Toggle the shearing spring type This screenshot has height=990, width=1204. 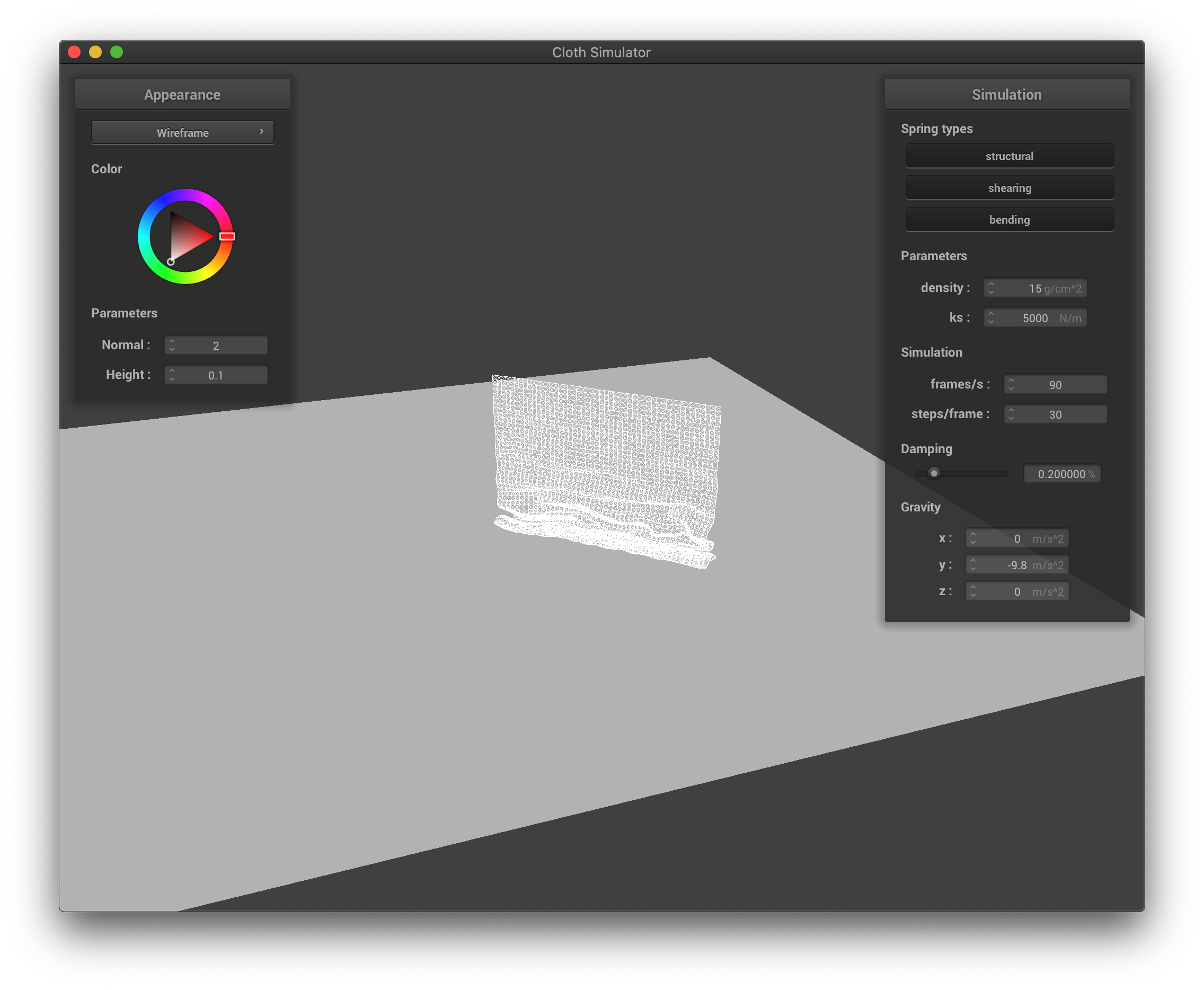(1009, 188)
